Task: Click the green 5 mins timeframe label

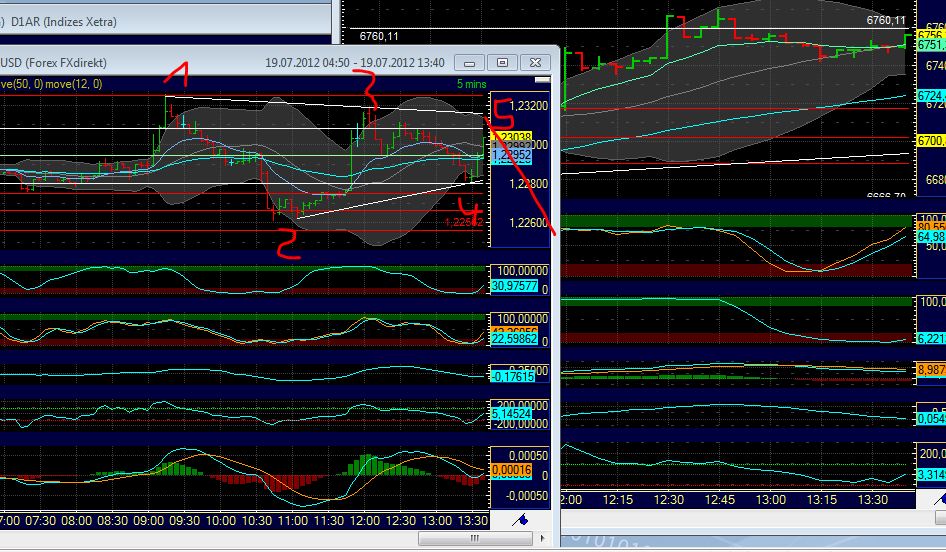Action: 471,84
